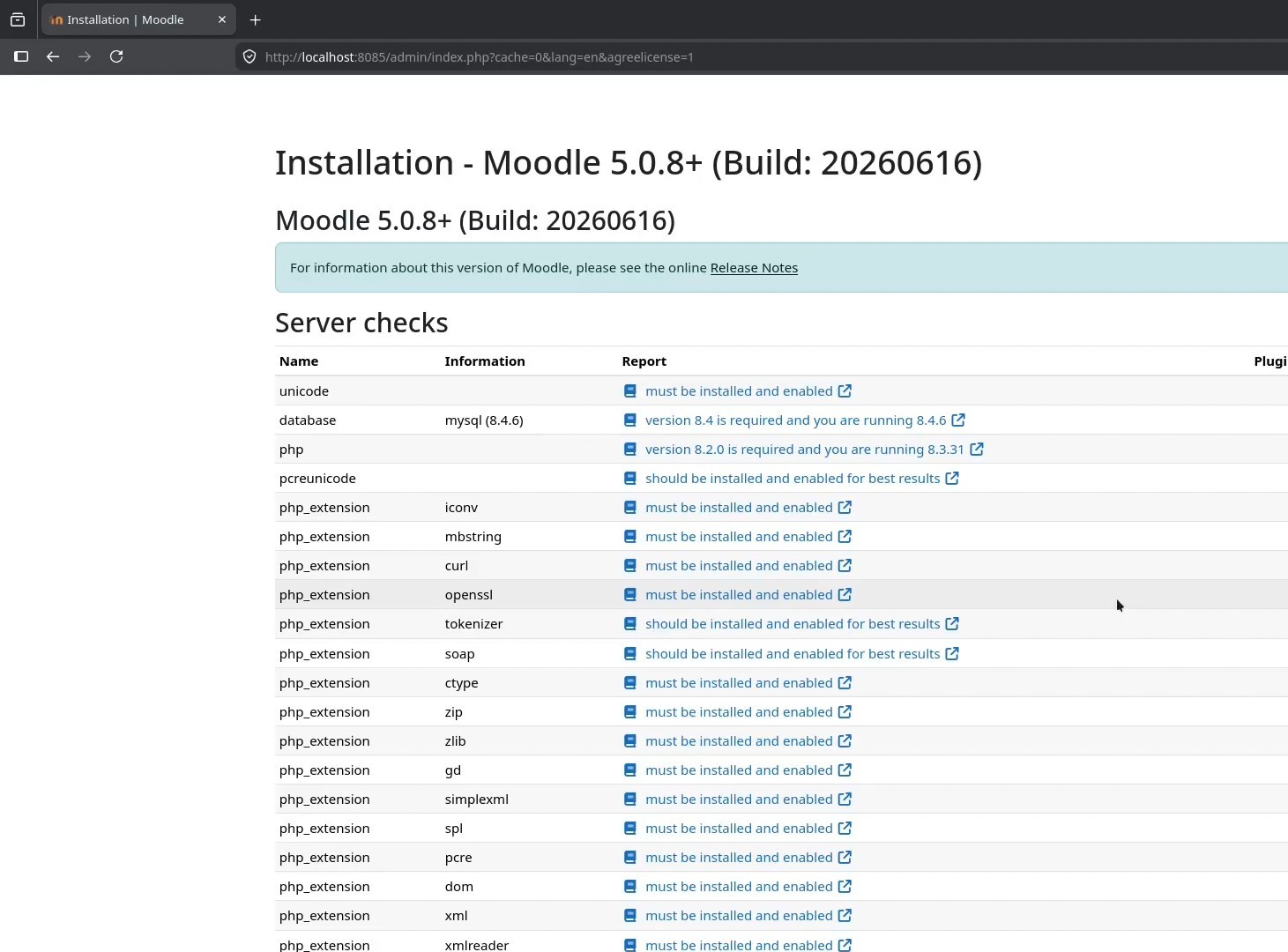Image resolution: width=1288 pixels, height=952 pixels.
Task: Click the browser forward arrow
Action: pos(85,56)
